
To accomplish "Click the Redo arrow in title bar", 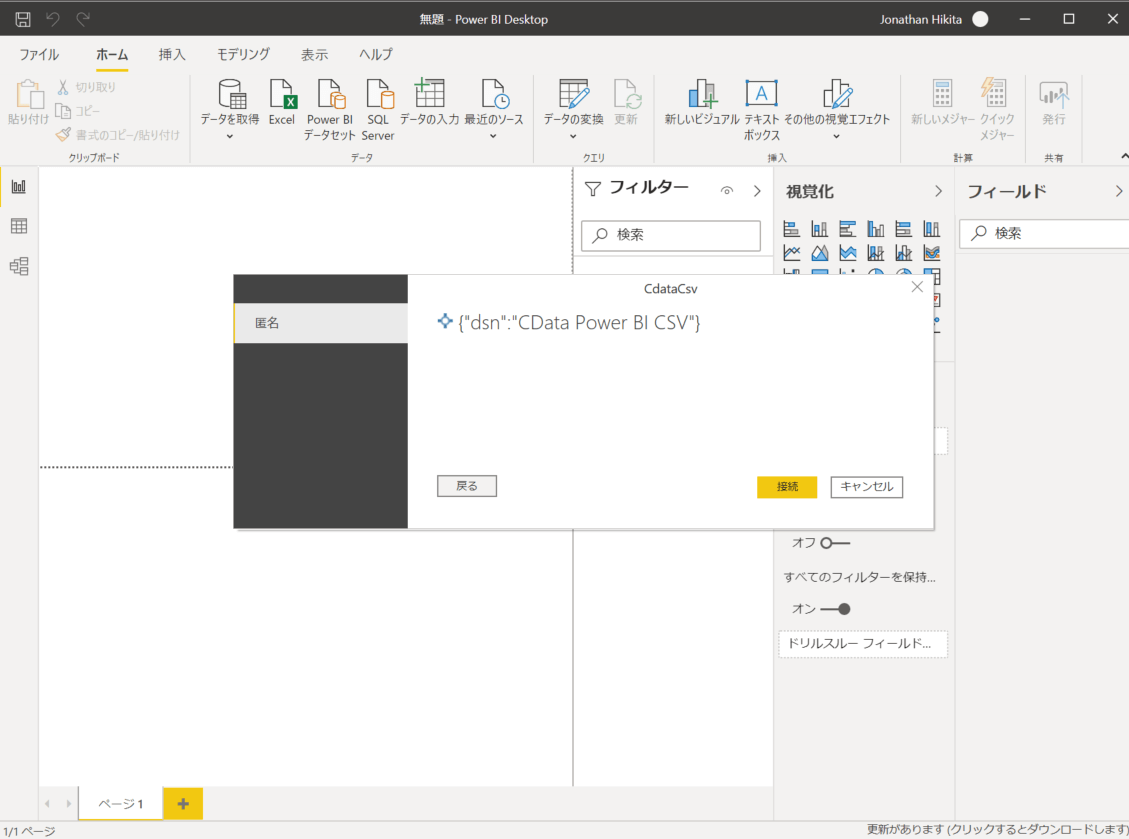I will pyautogui.click(x=83, y=19).
